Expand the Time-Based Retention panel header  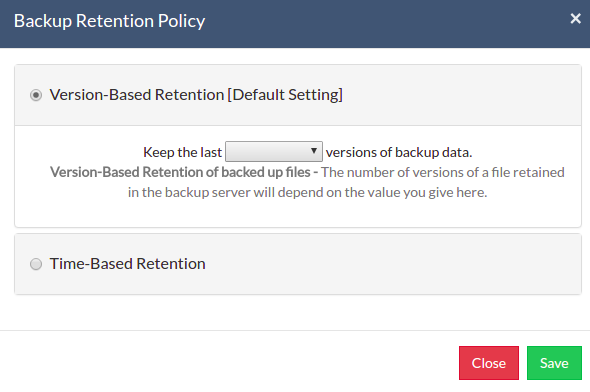pyautogui.click(x=298, y=264)
